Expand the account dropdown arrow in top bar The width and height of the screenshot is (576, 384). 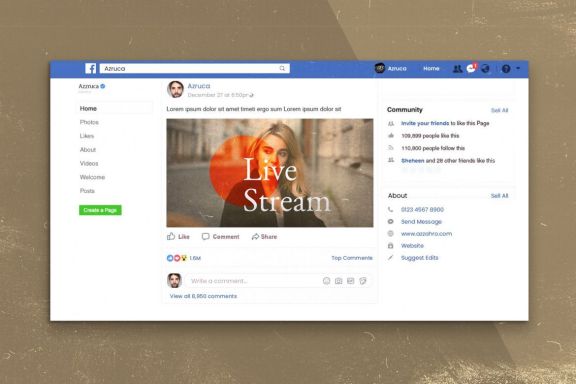(518, 68)
